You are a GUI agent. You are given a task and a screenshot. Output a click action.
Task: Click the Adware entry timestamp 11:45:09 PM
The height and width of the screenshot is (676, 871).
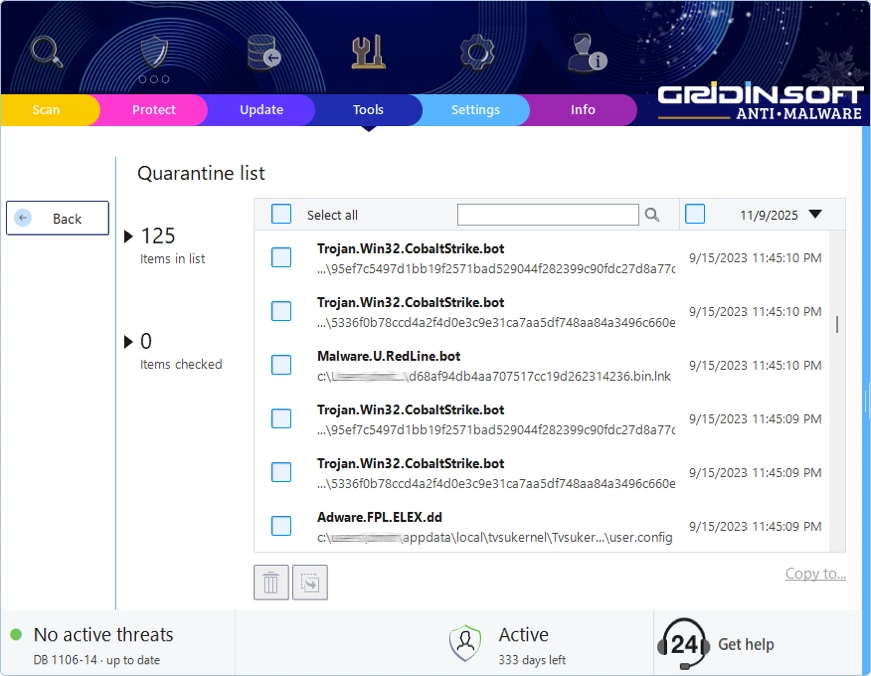[x=755, y=527]
